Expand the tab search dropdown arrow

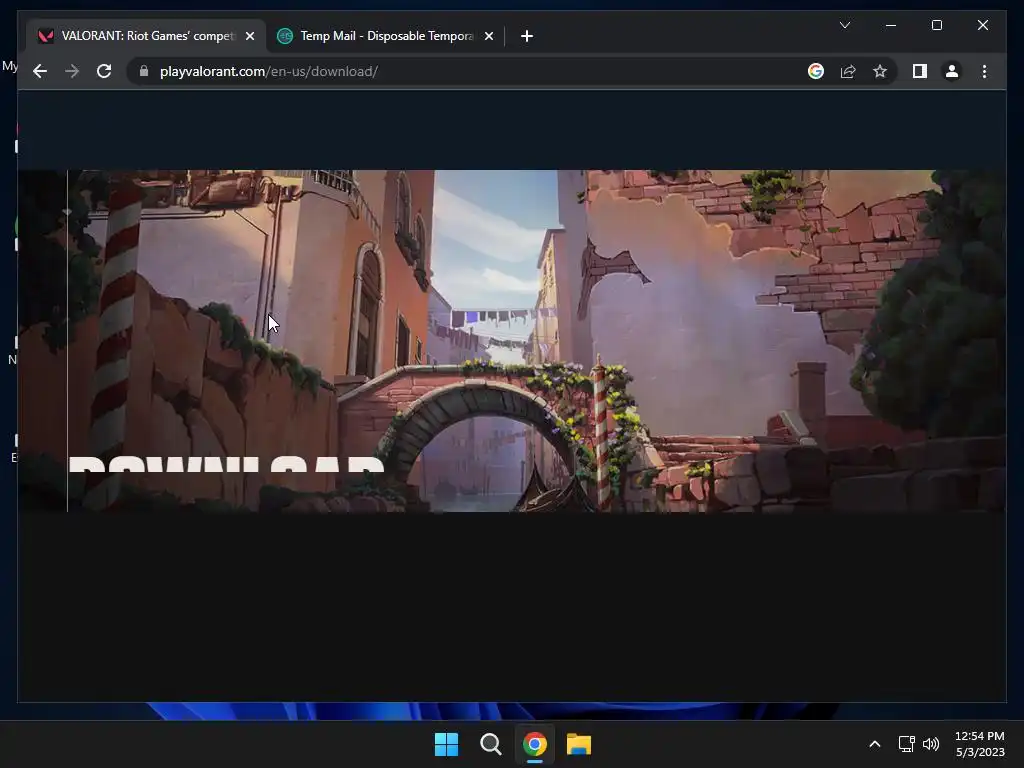pyautogui.click(x=844, y=25)
